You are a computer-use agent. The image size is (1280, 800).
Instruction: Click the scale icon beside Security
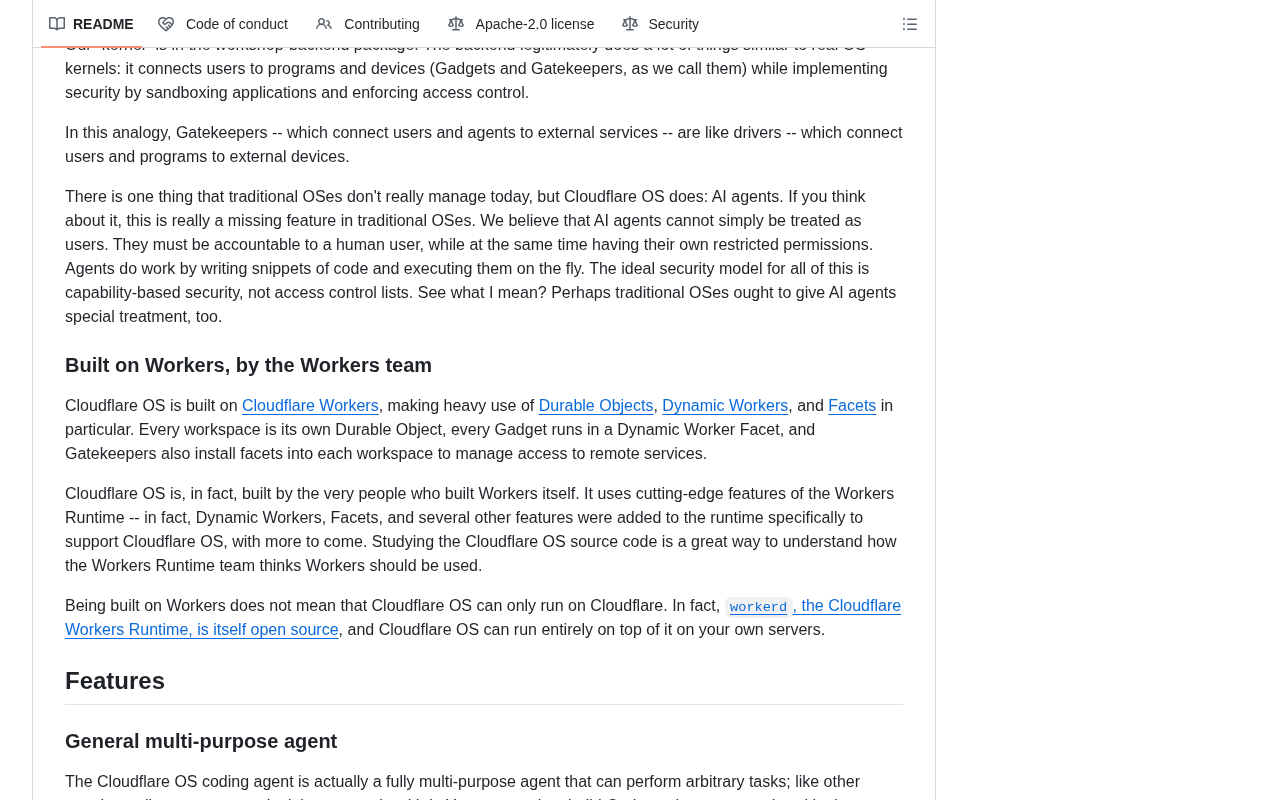click(630, 24)
